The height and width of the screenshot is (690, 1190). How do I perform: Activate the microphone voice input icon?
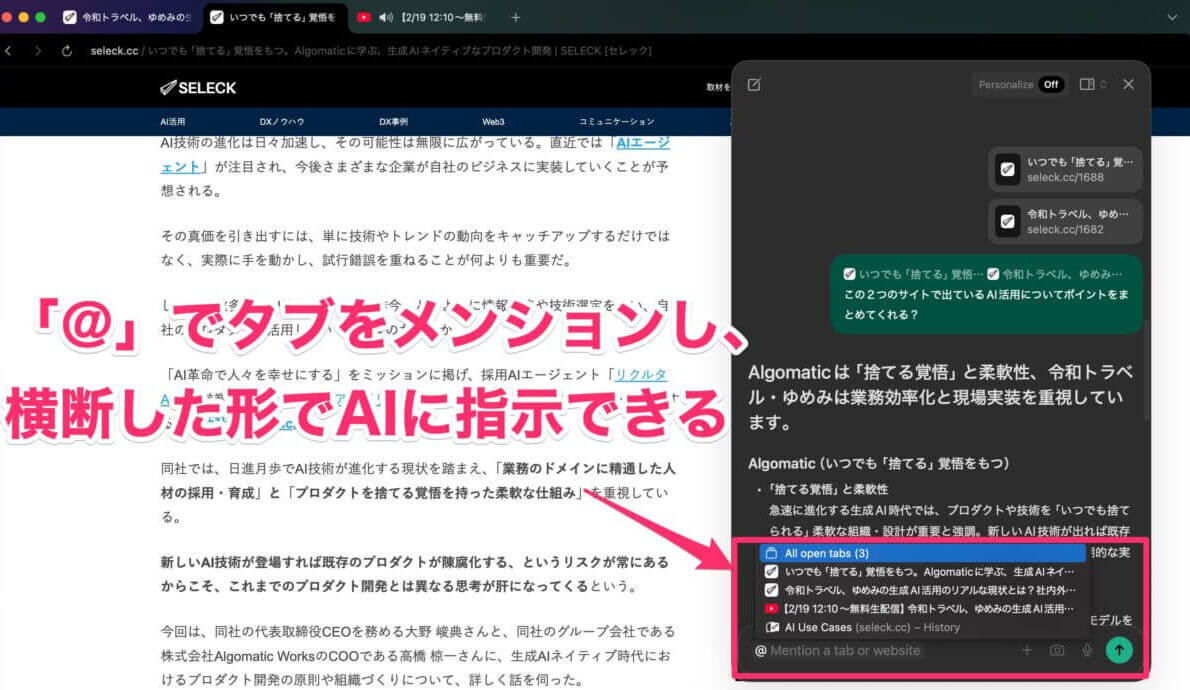(x=1087, y=651)
